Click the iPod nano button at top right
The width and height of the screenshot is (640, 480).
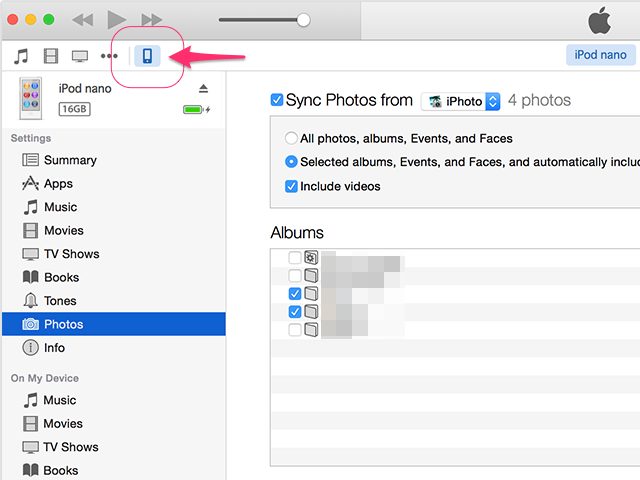tap(600, 55)
